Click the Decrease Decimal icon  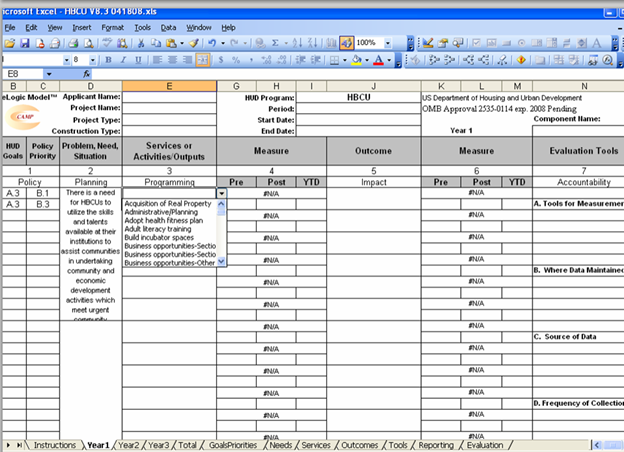click(x=281, y=60)
